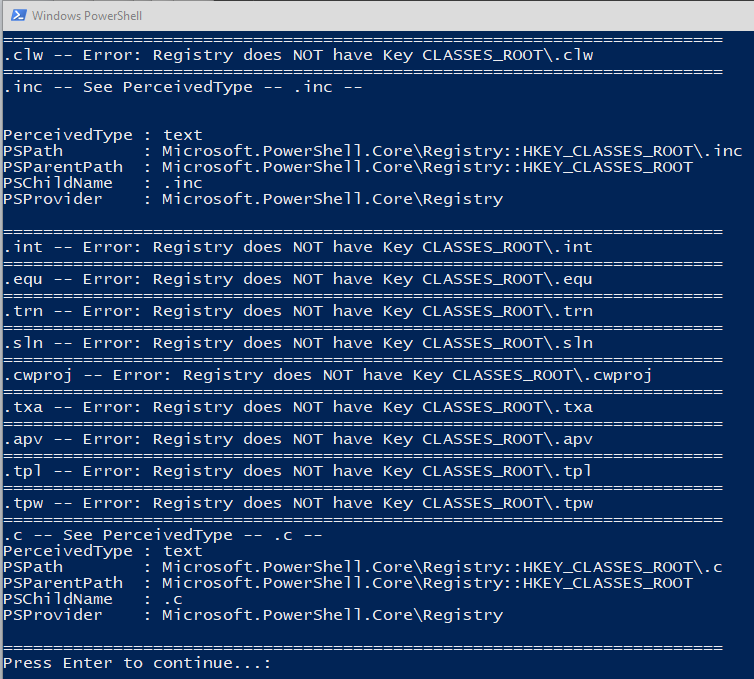Click the PSPath line ending in \.inc
The image size is (754, 679).
(x=372, y=151)
